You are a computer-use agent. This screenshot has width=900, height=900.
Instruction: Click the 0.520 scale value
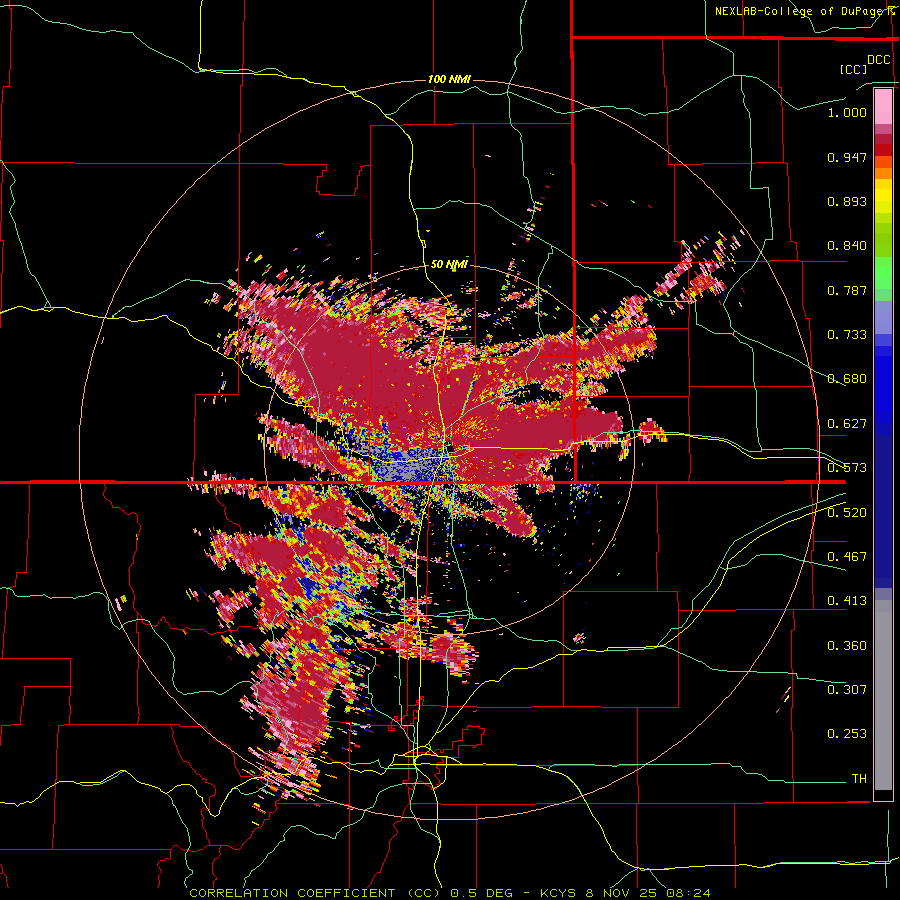point(847,512)
